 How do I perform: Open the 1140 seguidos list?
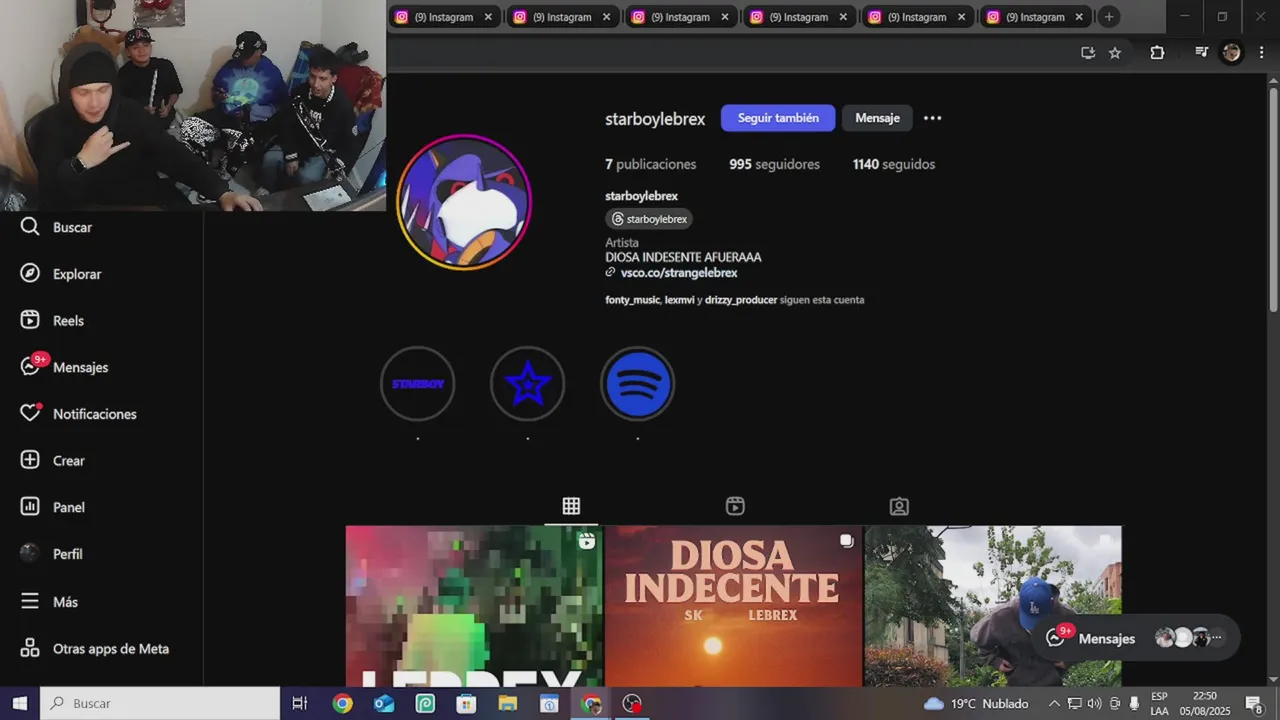pos(894,164)
